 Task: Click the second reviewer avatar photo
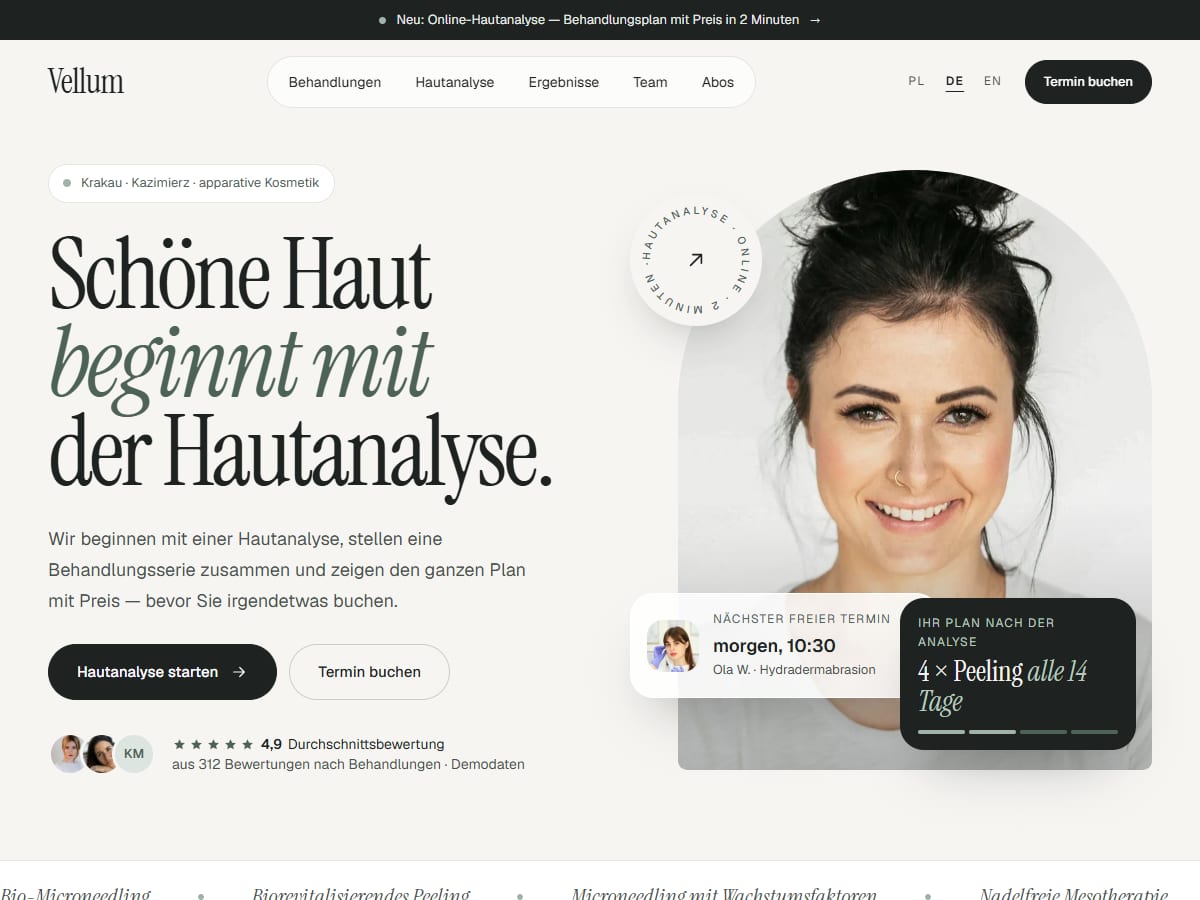pos(101,754)
